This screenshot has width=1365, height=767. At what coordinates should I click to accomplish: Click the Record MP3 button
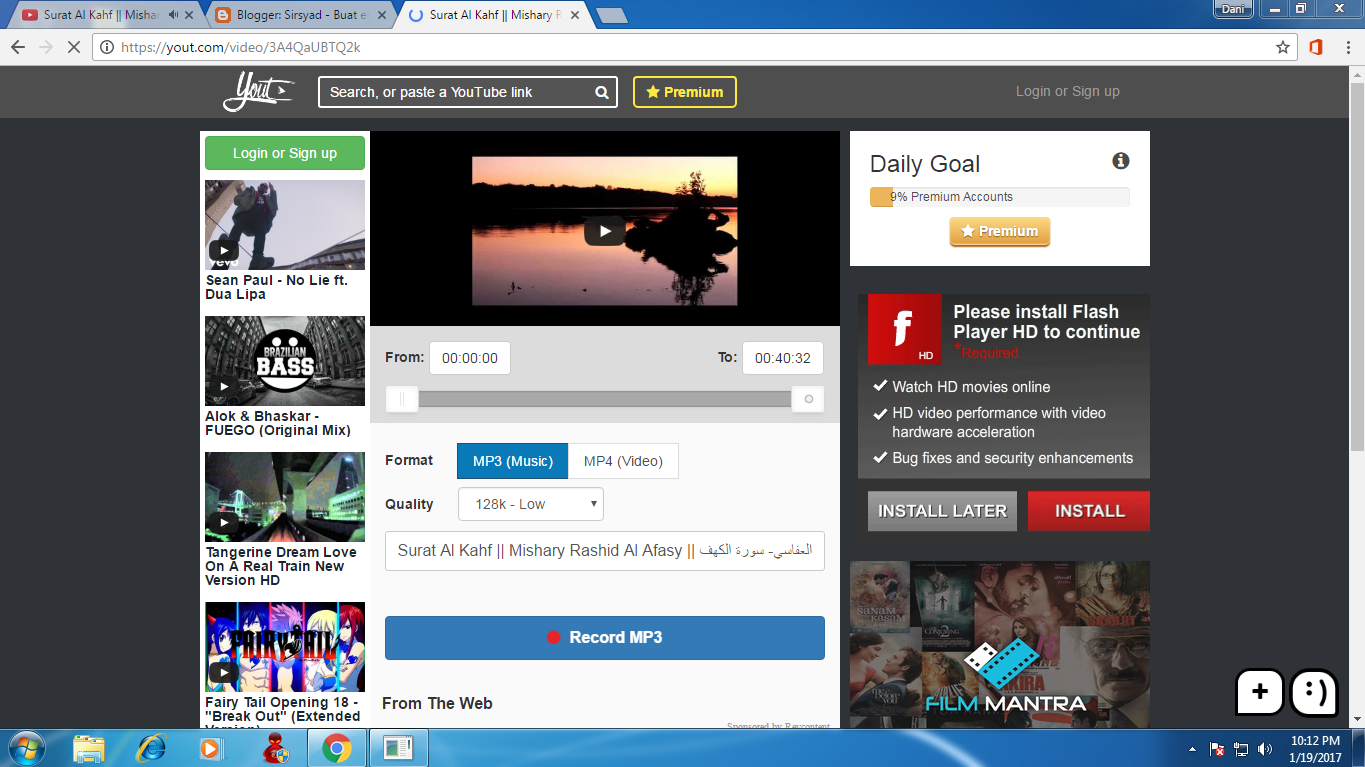[605, 638]
